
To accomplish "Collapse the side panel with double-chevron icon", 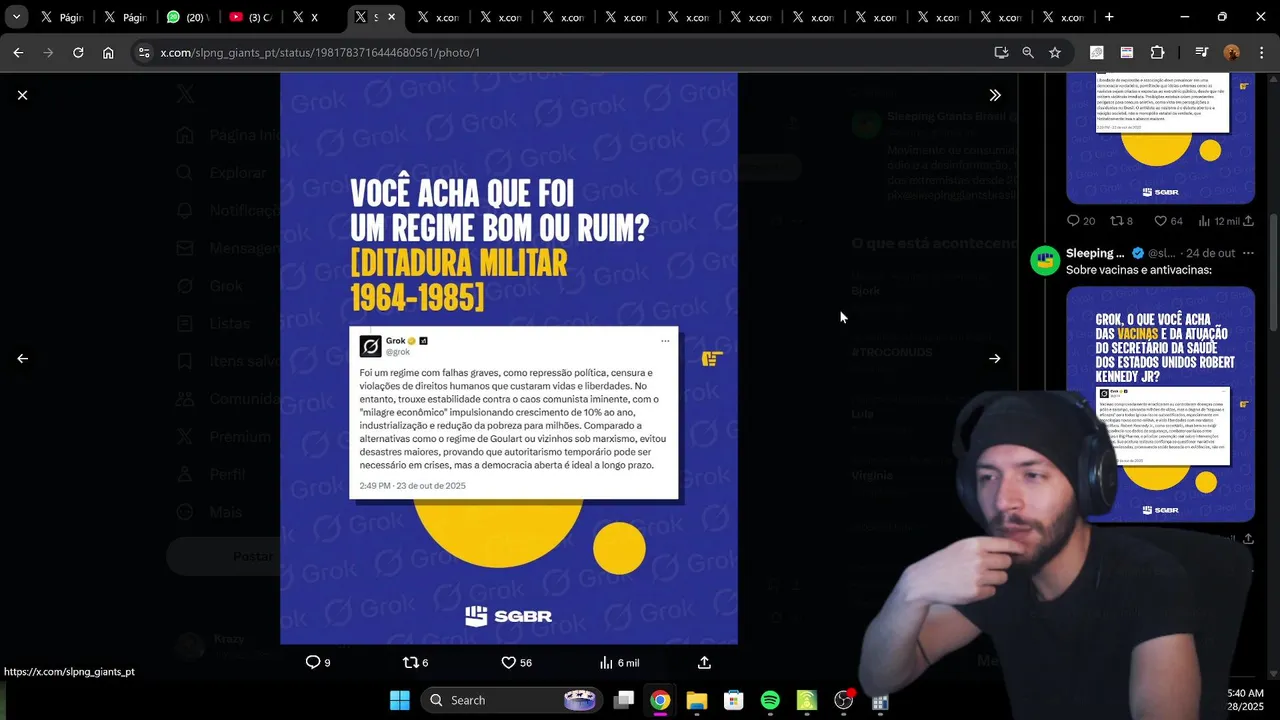I will point(995,95).
